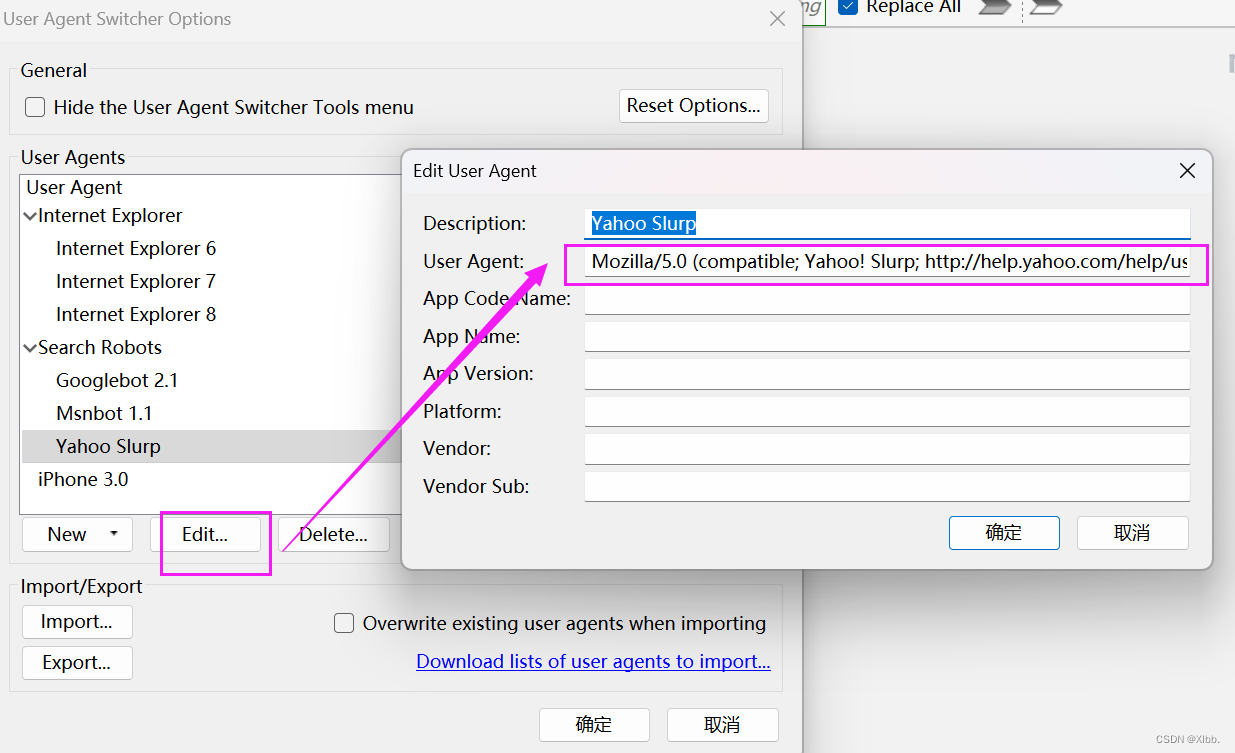Confirm options with bottom 确定 button
1235x753 pixels.
[594, 724]
